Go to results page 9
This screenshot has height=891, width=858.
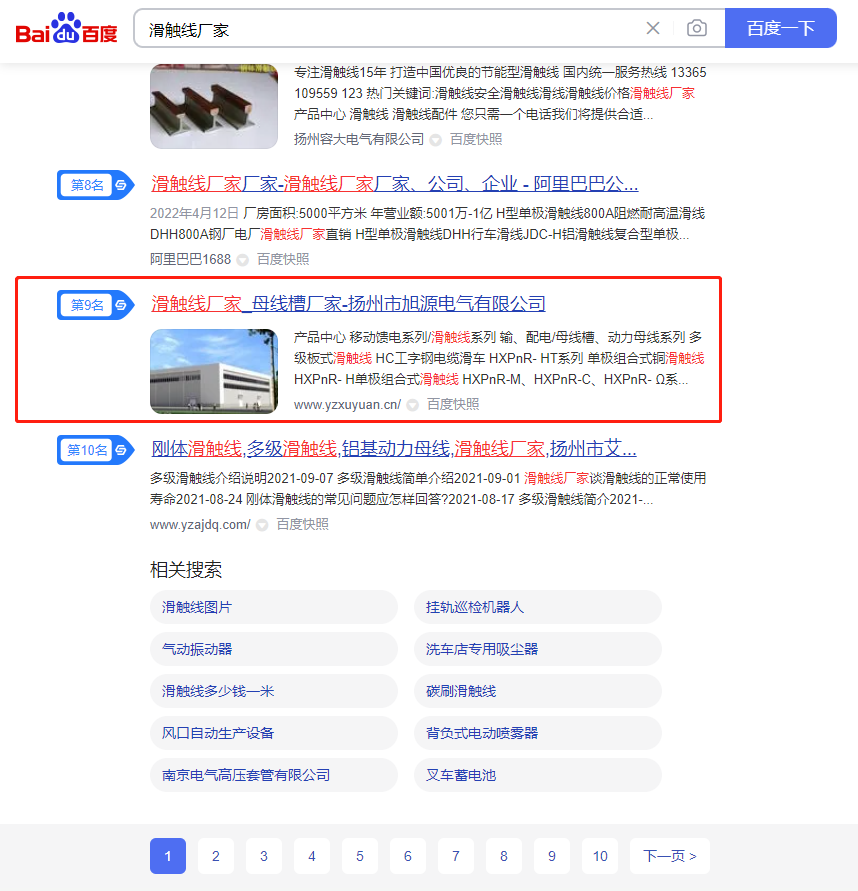[552, 856]
